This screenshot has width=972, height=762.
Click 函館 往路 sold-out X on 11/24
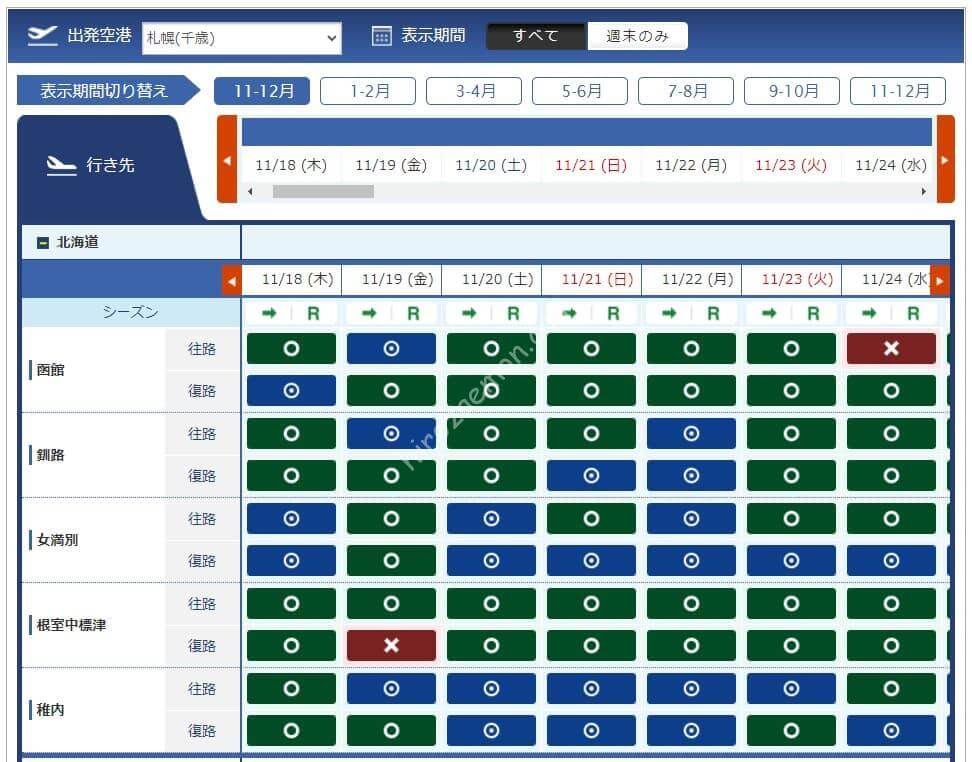[891, 348]
